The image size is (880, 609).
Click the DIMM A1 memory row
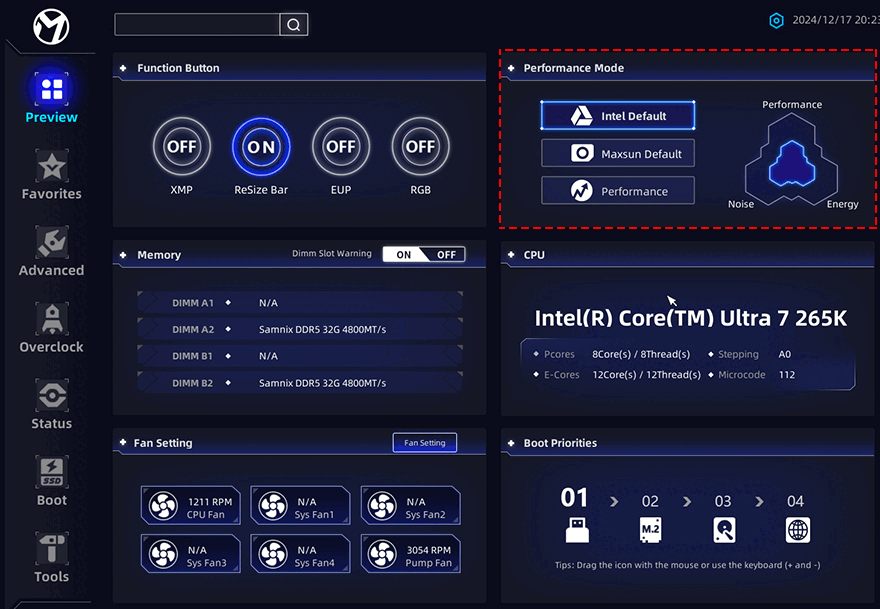[x=300, y=303]
